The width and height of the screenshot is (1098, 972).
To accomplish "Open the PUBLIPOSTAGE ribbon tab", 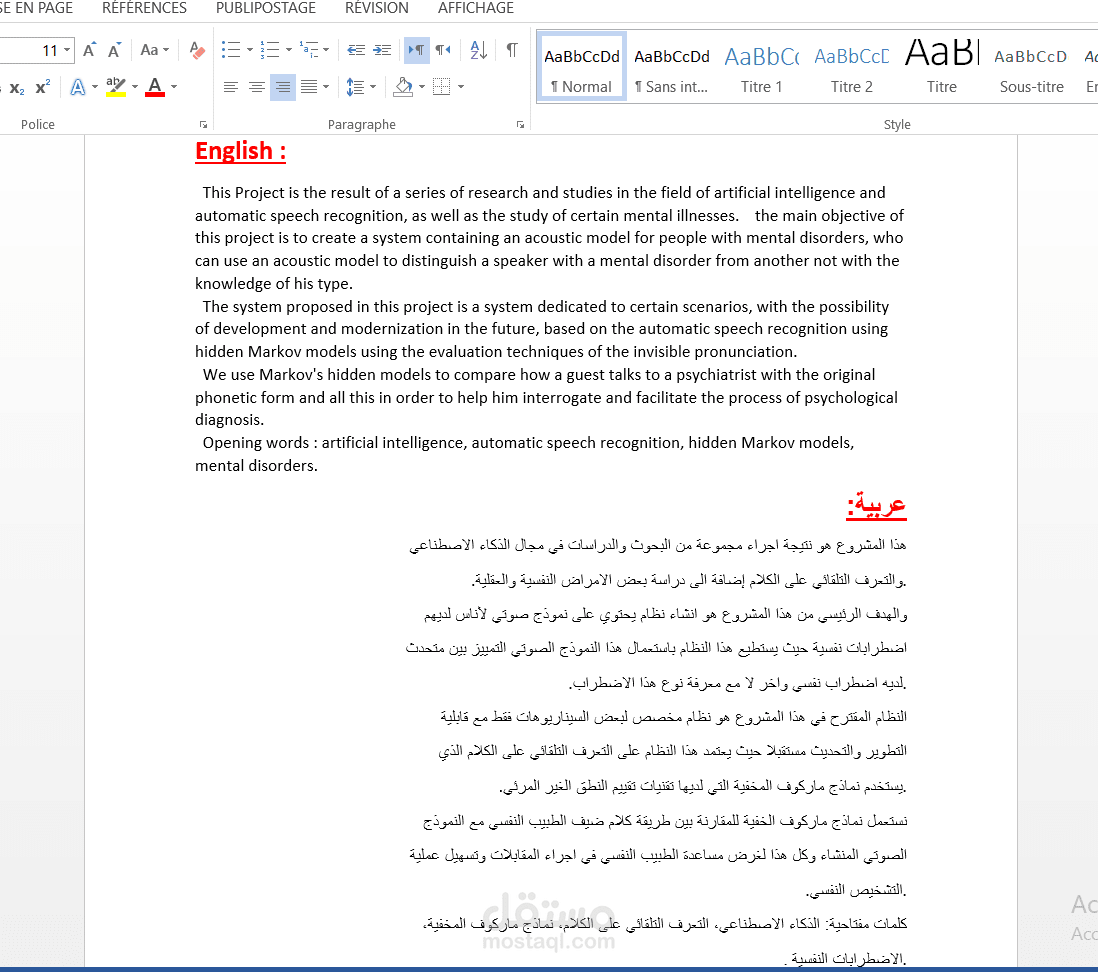I will pos(265,8).
